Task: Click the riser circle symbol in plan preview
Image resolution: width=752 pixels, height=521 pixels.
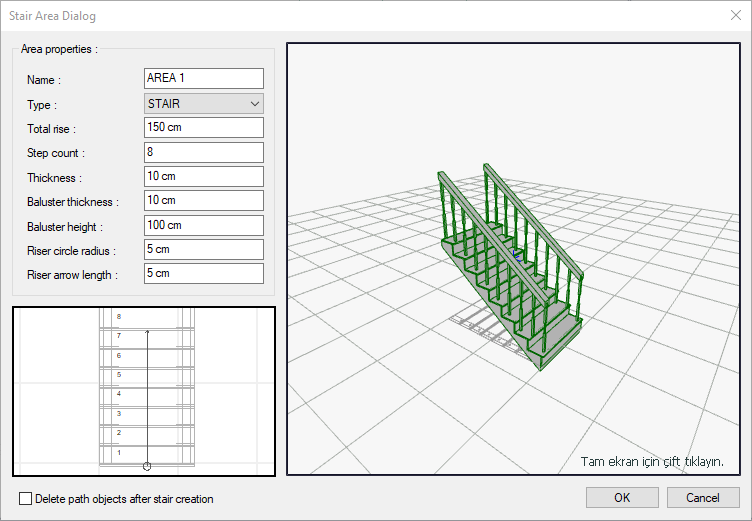Action: click(147, 465)
